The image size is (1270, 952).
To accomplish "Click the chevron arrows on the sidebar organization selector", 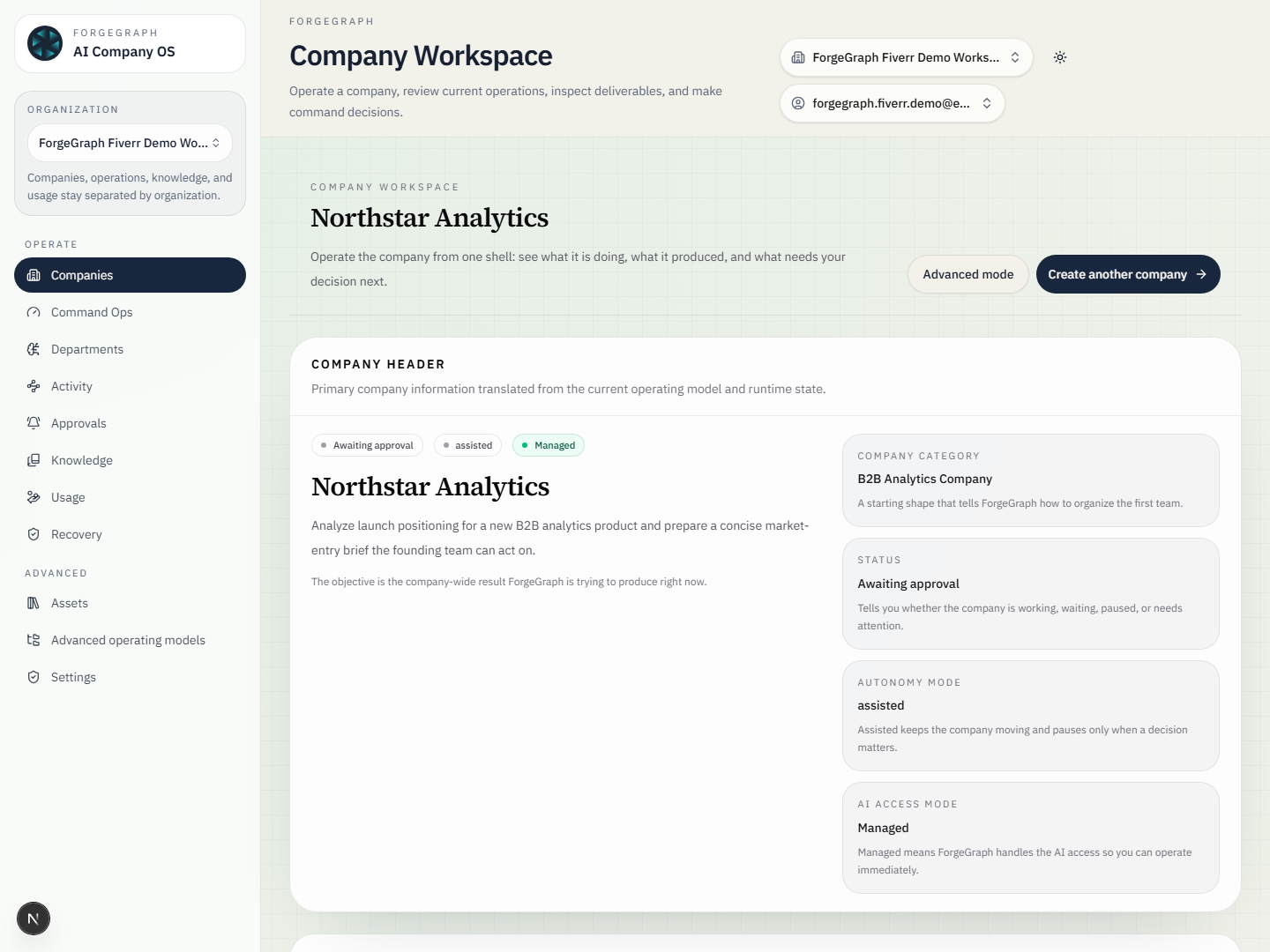I will coord(216,143).
